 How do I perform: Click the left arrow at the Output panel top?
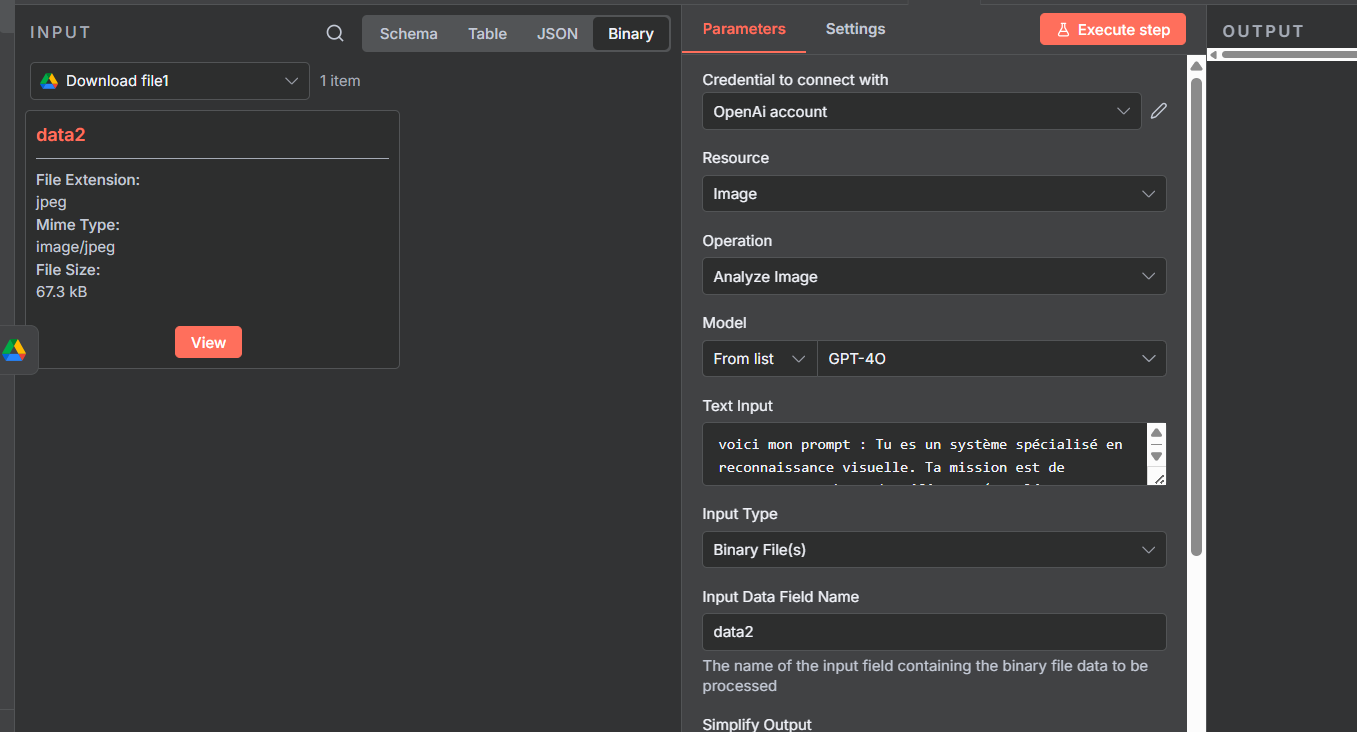(x=1213, y=55)
